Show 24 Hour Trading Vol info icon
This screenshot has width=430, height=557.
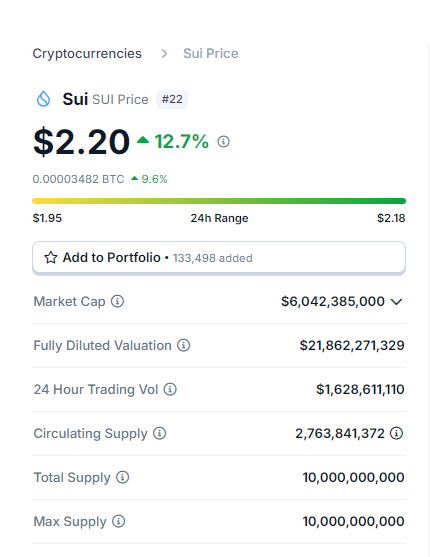pyautogui.click(x=170, y=389)
